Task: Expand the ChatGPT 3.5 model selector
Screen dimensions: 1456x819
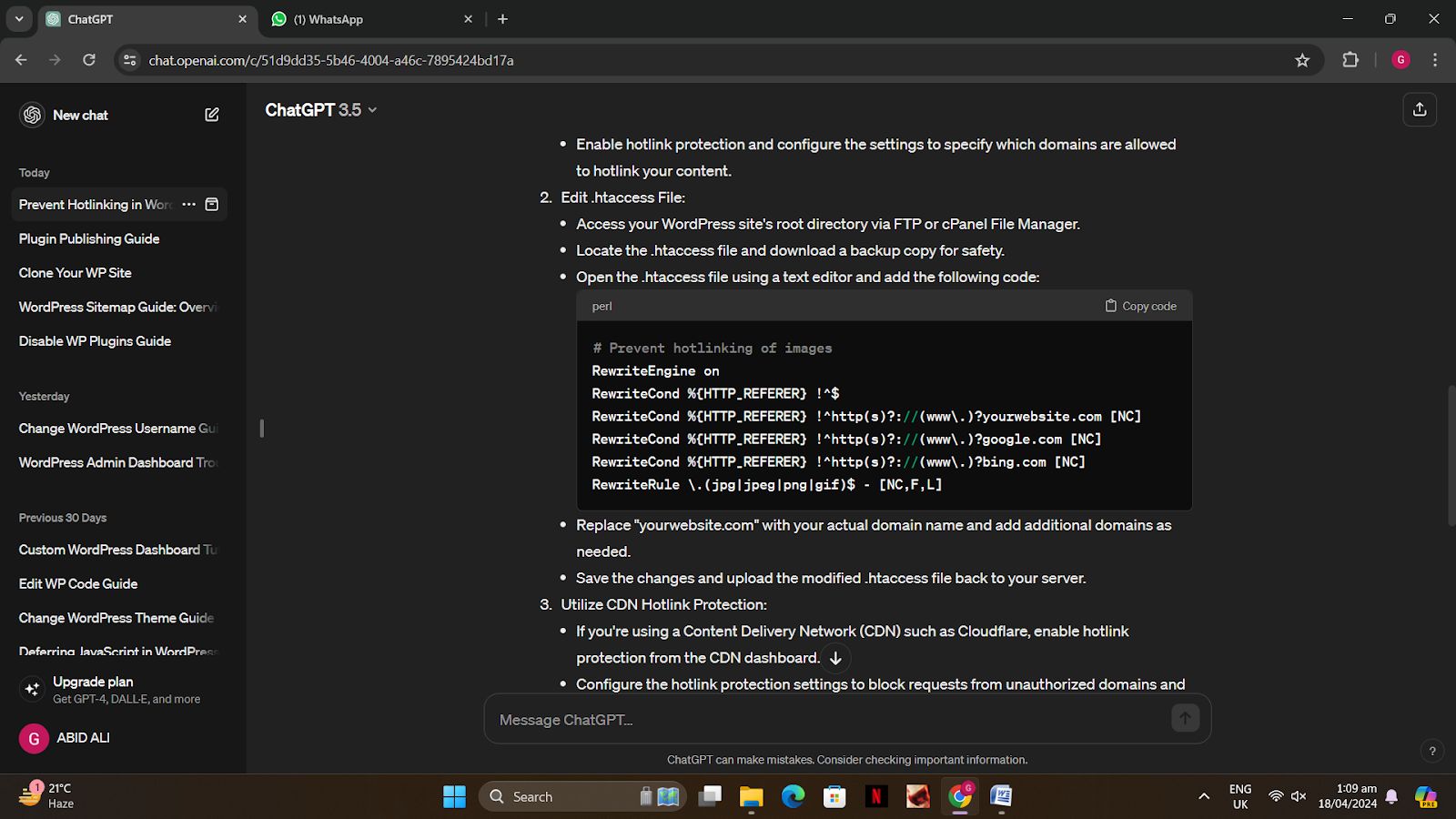Action: tap(320, 110)
